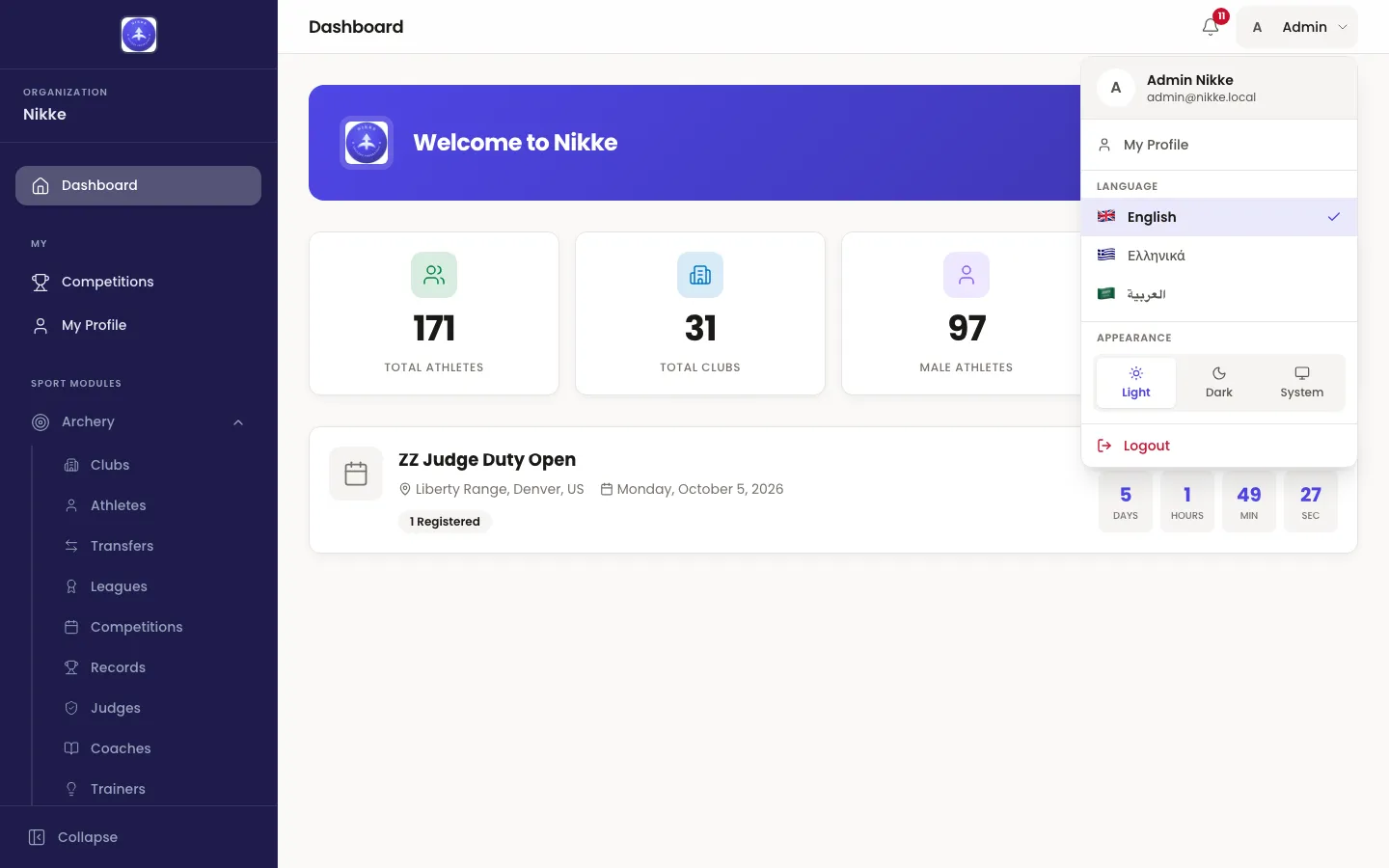Click the trophy icon next to My Competitions

coord(41,282)
